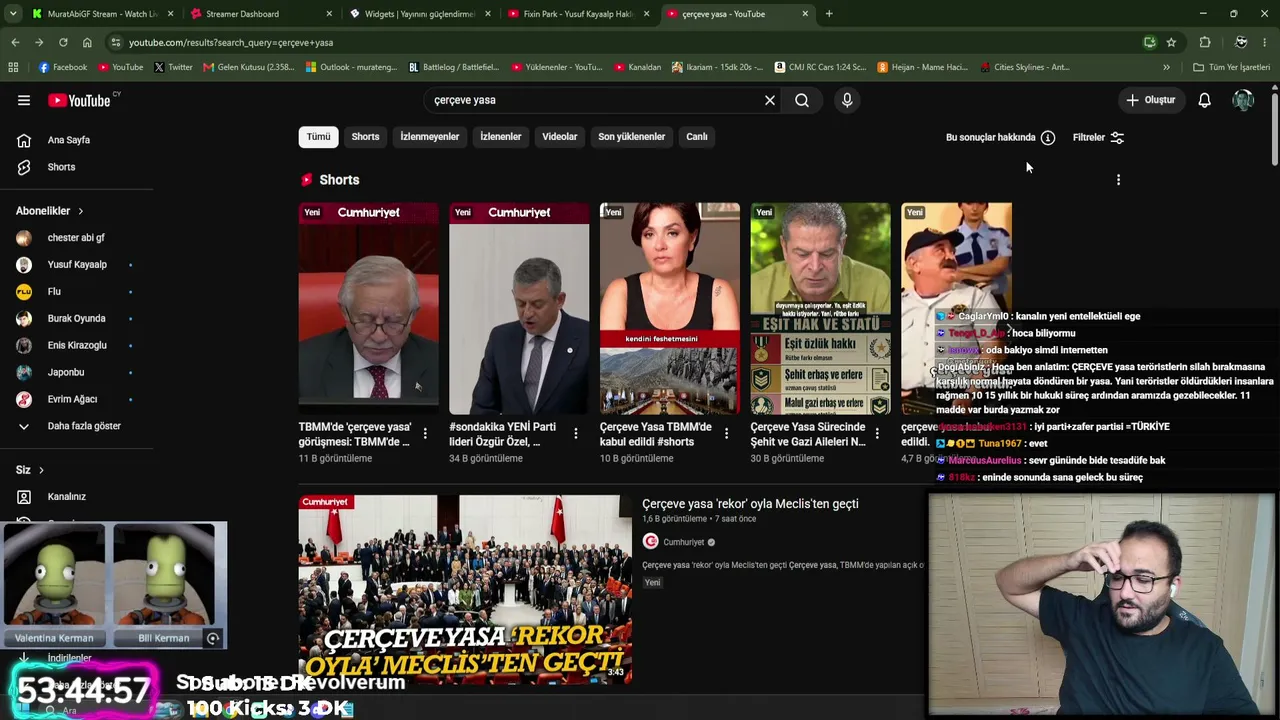The width and height of the screenshot is (1280, 720).
Task: Select the İzlenenler filter chip
Action: coord(501,137)
